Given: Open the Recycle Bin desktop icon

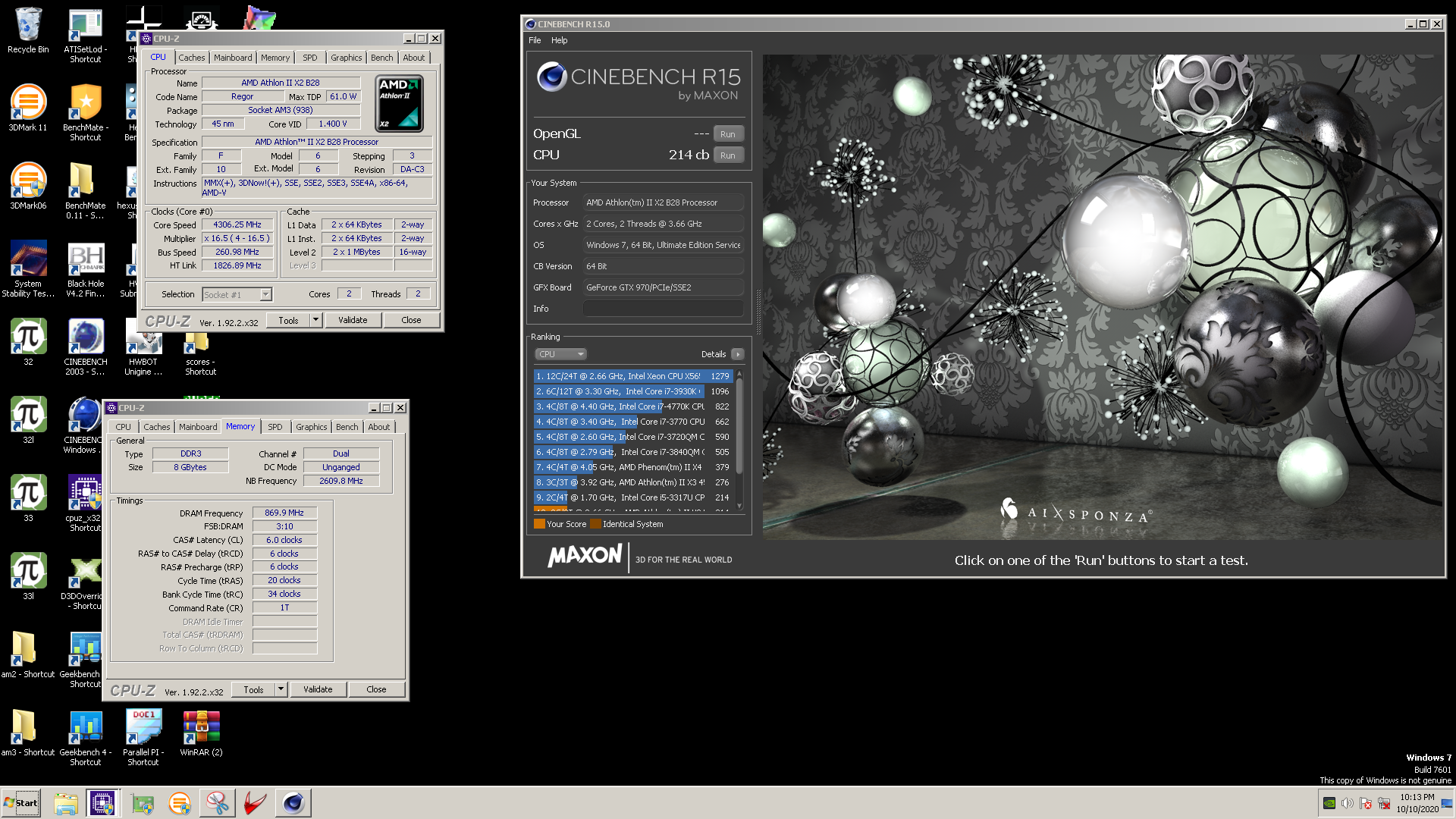Looking at the screenshot, I should tap(28, 30).
